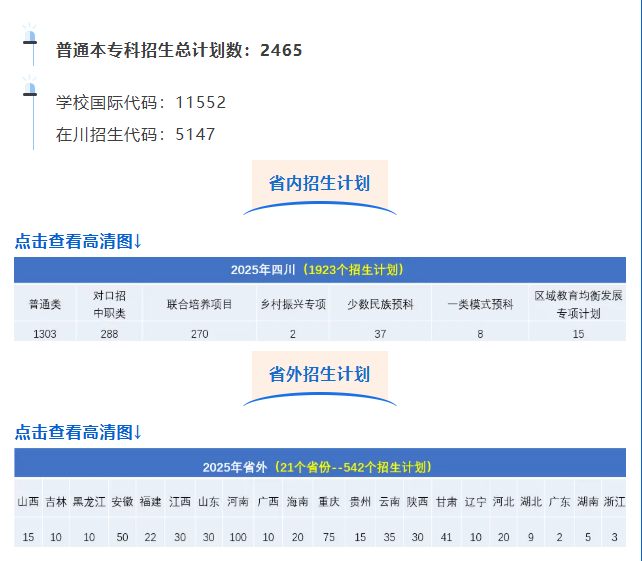
Task: Click the value 2 under 乡村振兴专项
Action: click(x=293, y=334)
